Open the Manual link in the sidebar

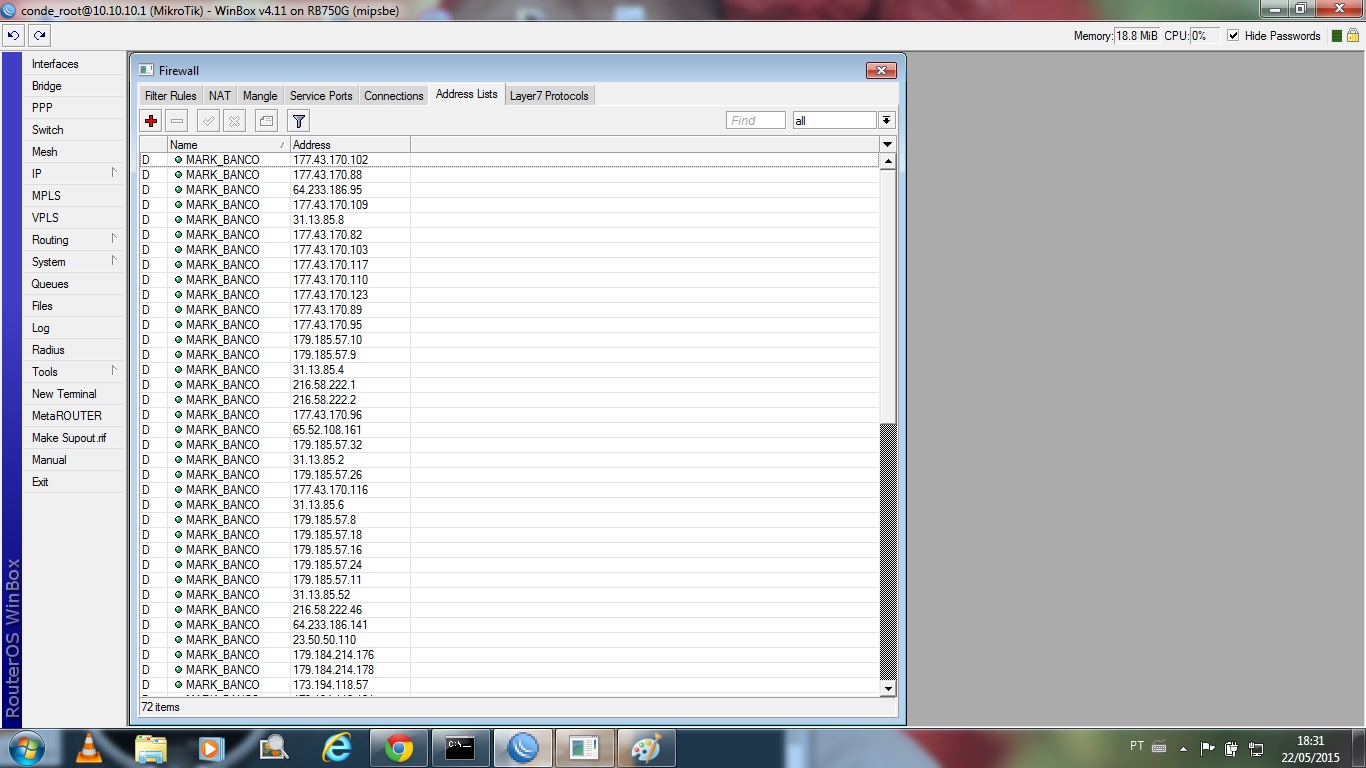coord(74,460)
